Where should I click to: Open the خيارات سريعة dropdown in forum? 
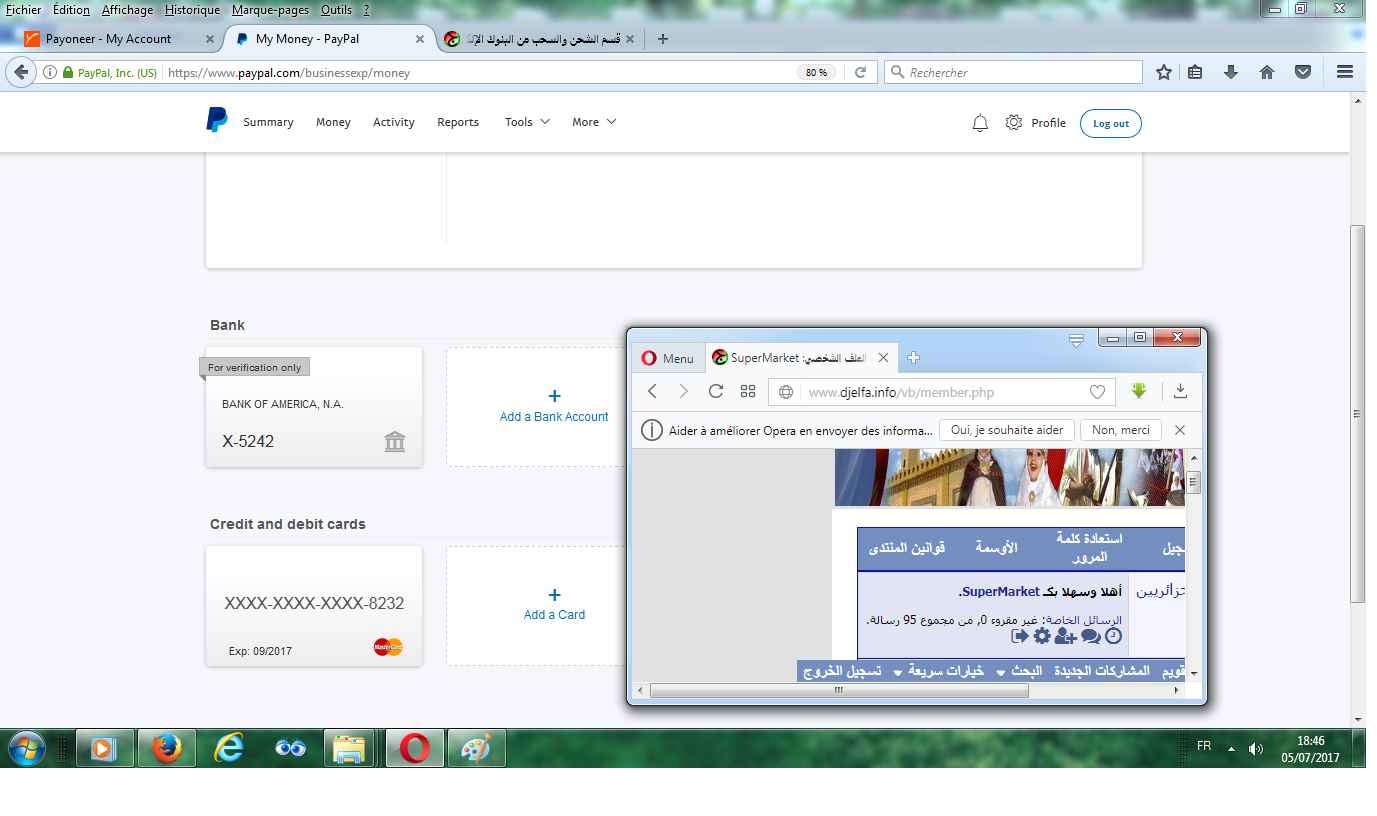(938, 671)
